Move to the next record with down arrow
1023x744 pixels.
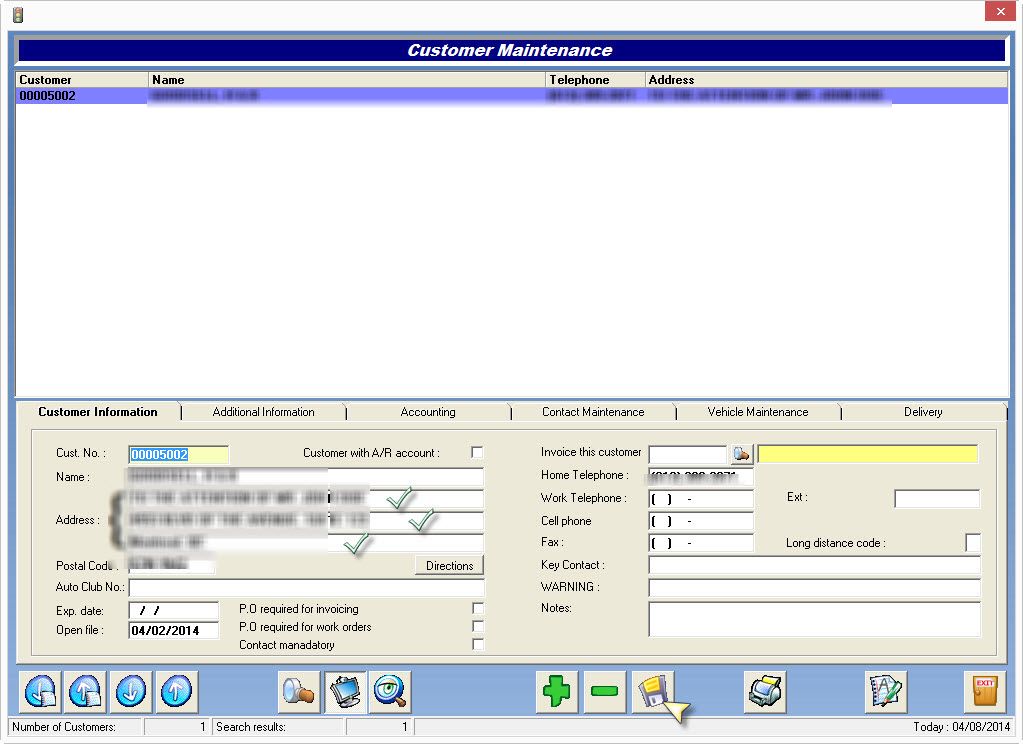coord(131,691)
